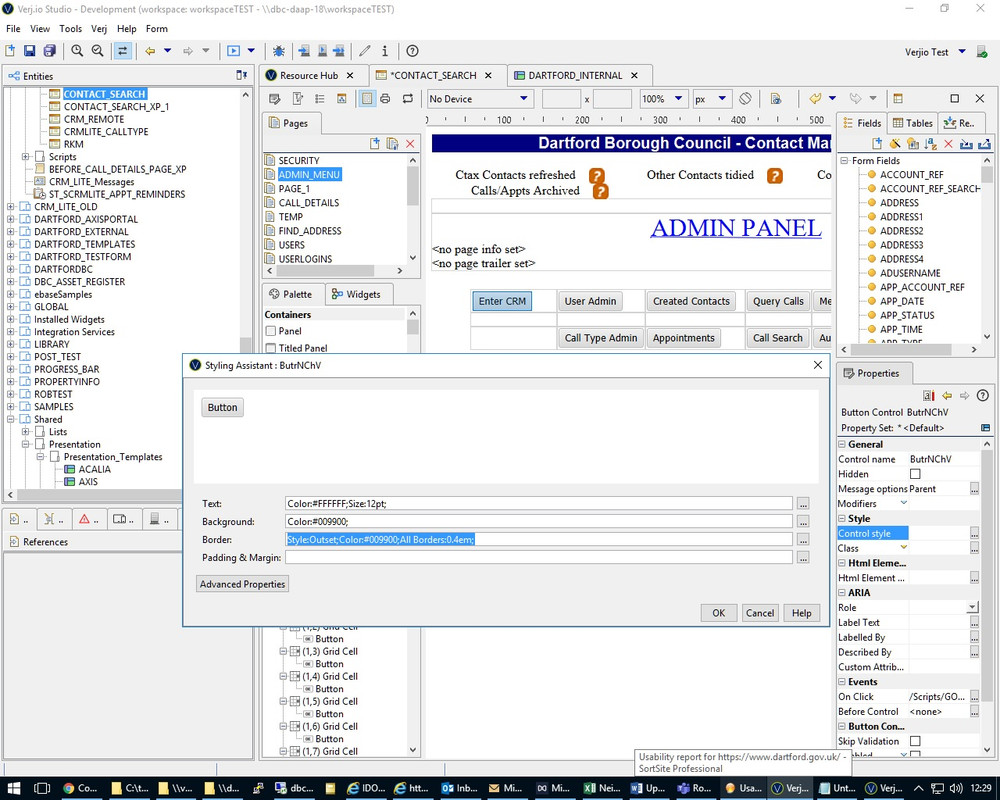Open Help via the question mark icon
The width and height of the screenshot is (1000, 800).
(413, 51)
